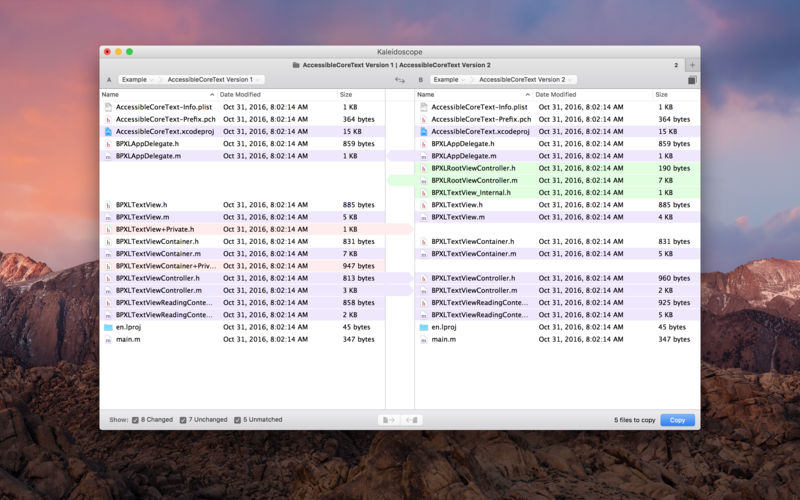
Task: Click the swap A and B sides icon
Action: coord(399,80)
